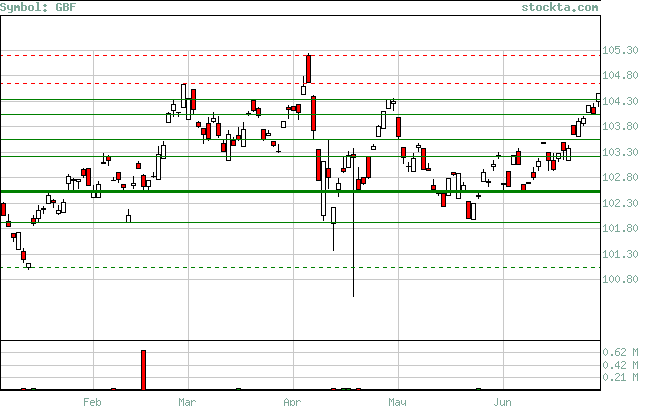The width and height of the screenshot is (655, 406).
Task: Click the Jun month label
Action: point(502,402)
